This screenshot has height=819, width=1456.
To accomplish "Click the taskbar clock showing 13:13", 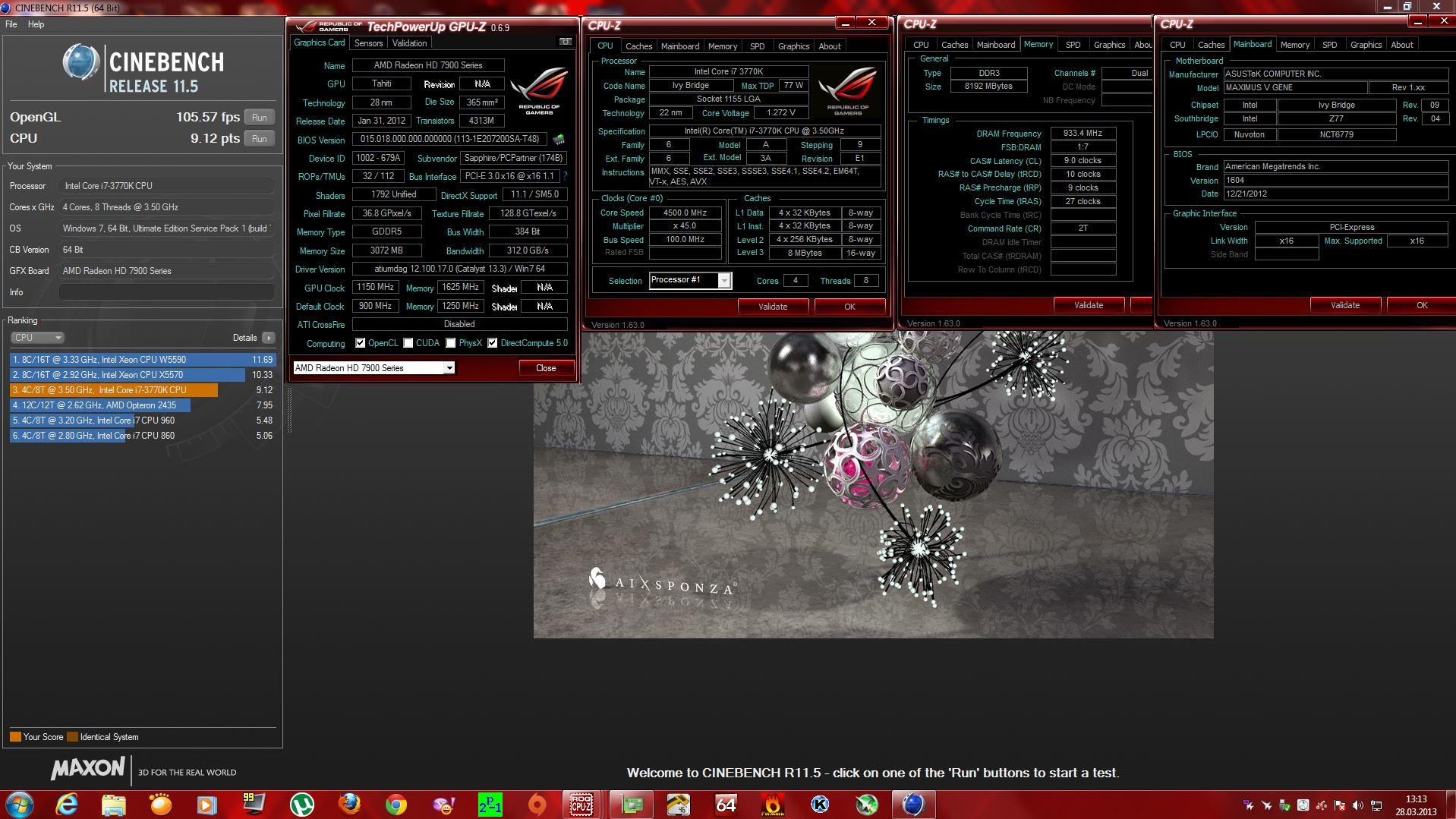I will 1416,805.
